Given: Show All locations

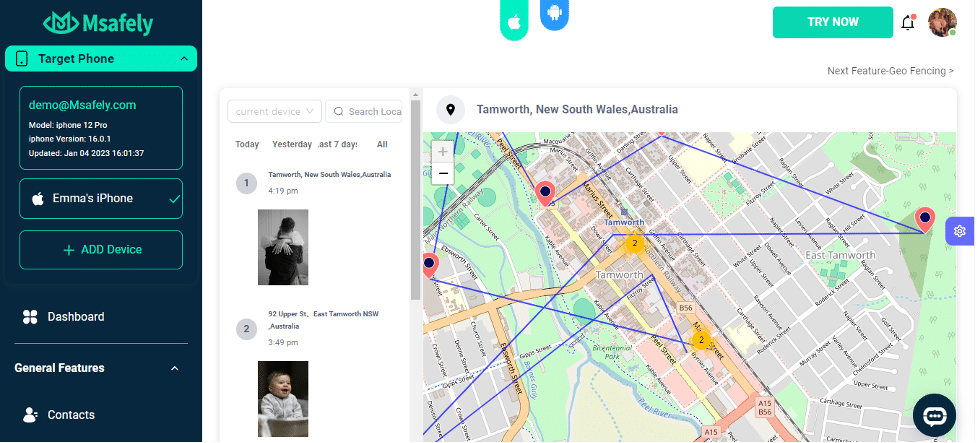Looking at the screenshot, I should 382,144.
